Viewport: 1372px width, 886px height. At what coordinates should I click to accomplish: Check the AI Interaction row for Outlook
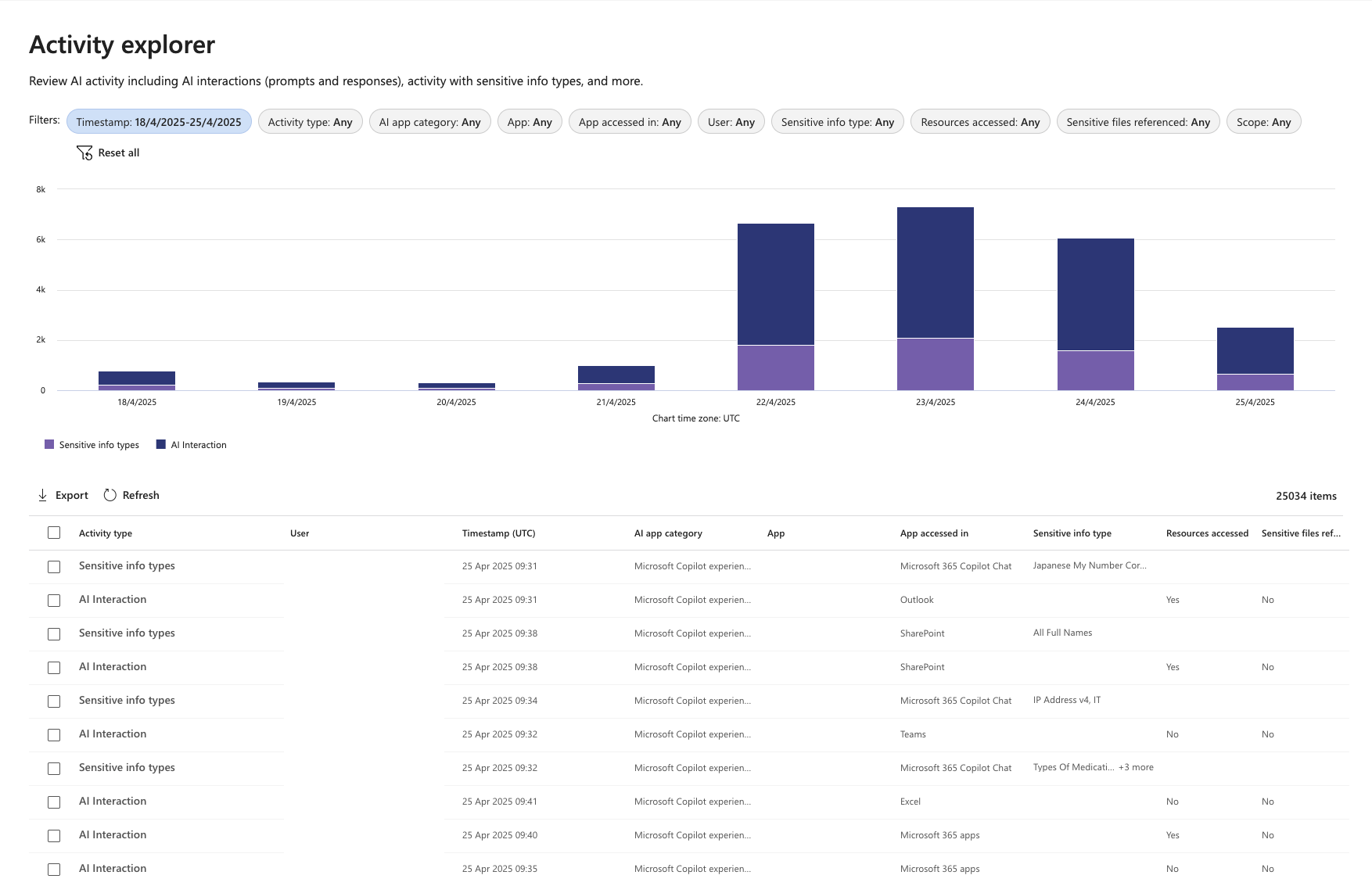click(x=54, y=600)
